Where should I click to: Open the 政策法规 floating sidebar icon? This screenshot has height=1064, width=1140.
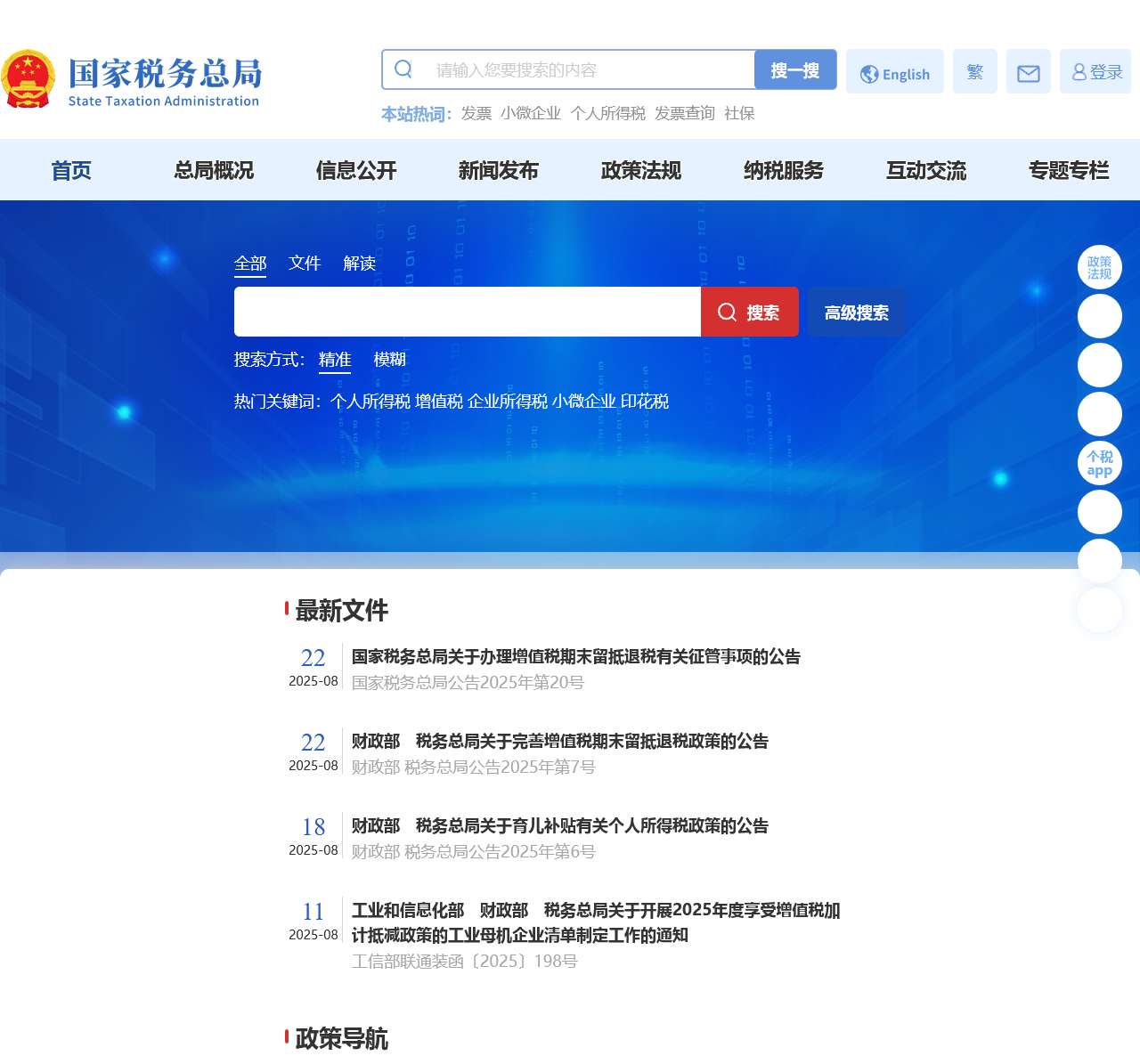[1100, 267]
